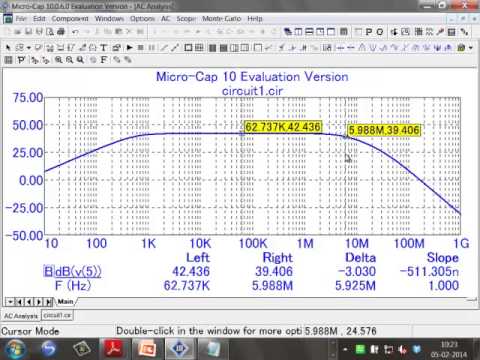Click the tile horizontal windows icon
The height and width of the screenshot is (360, 480).
tap(309, 32)
